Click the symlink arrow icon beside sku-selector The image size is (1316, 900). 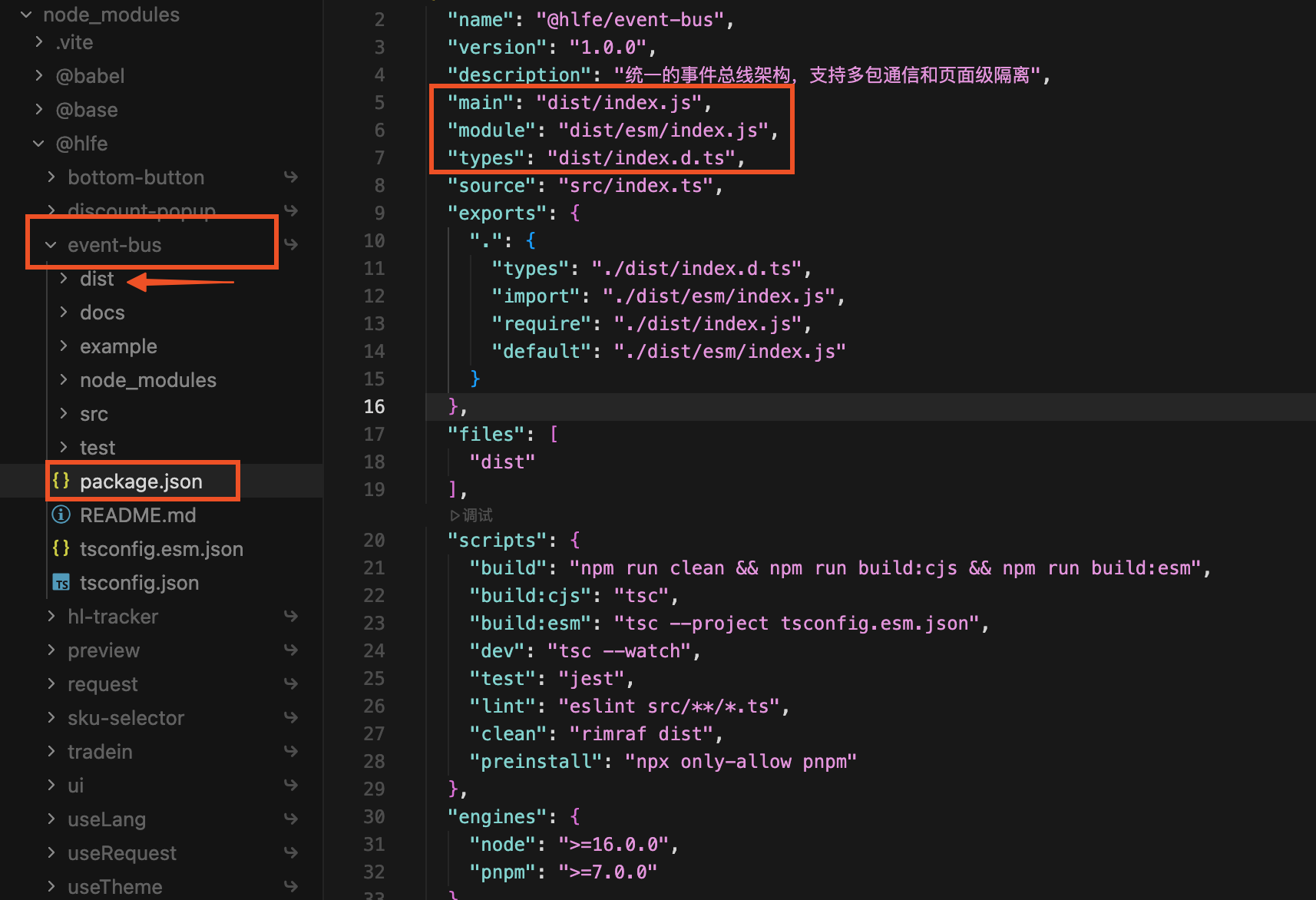point(291,717)
